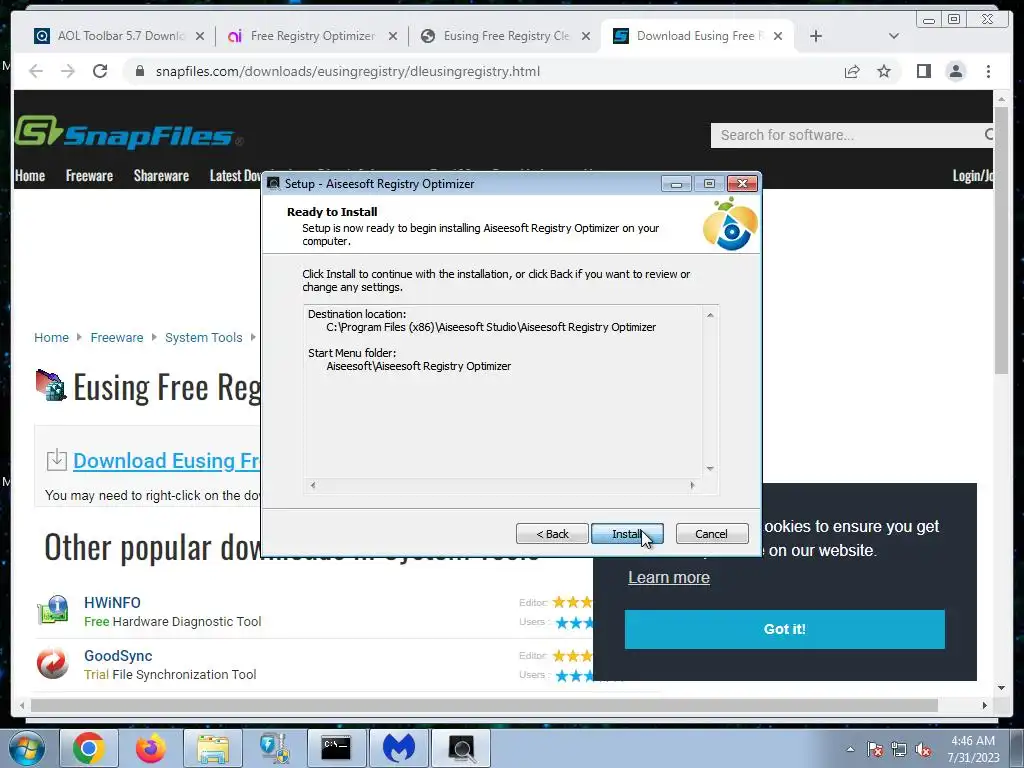Screen dimensions: 1024x768
Task: Bookmark this page with the star
Action: [884, 71]
